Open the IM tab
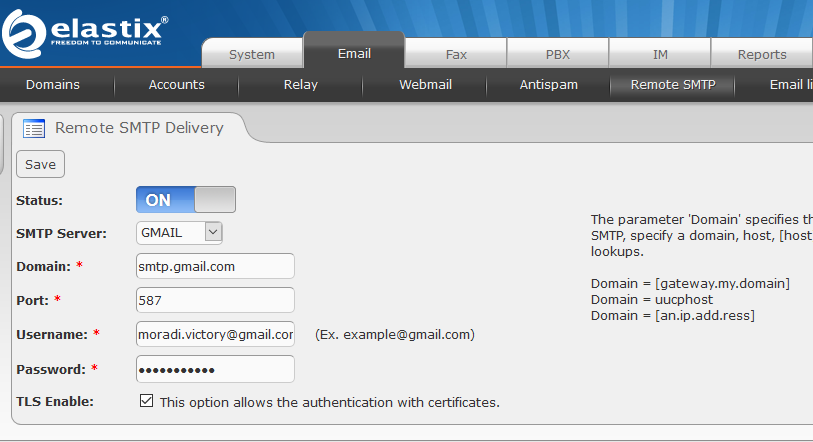Screen dimensions: 813x442 [x=660, y=54]
